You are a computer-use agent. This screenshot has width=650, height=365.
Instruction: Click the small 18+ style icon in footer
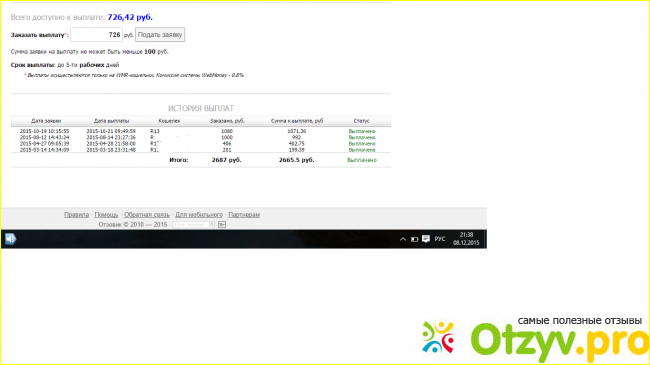tap(222, 224)
